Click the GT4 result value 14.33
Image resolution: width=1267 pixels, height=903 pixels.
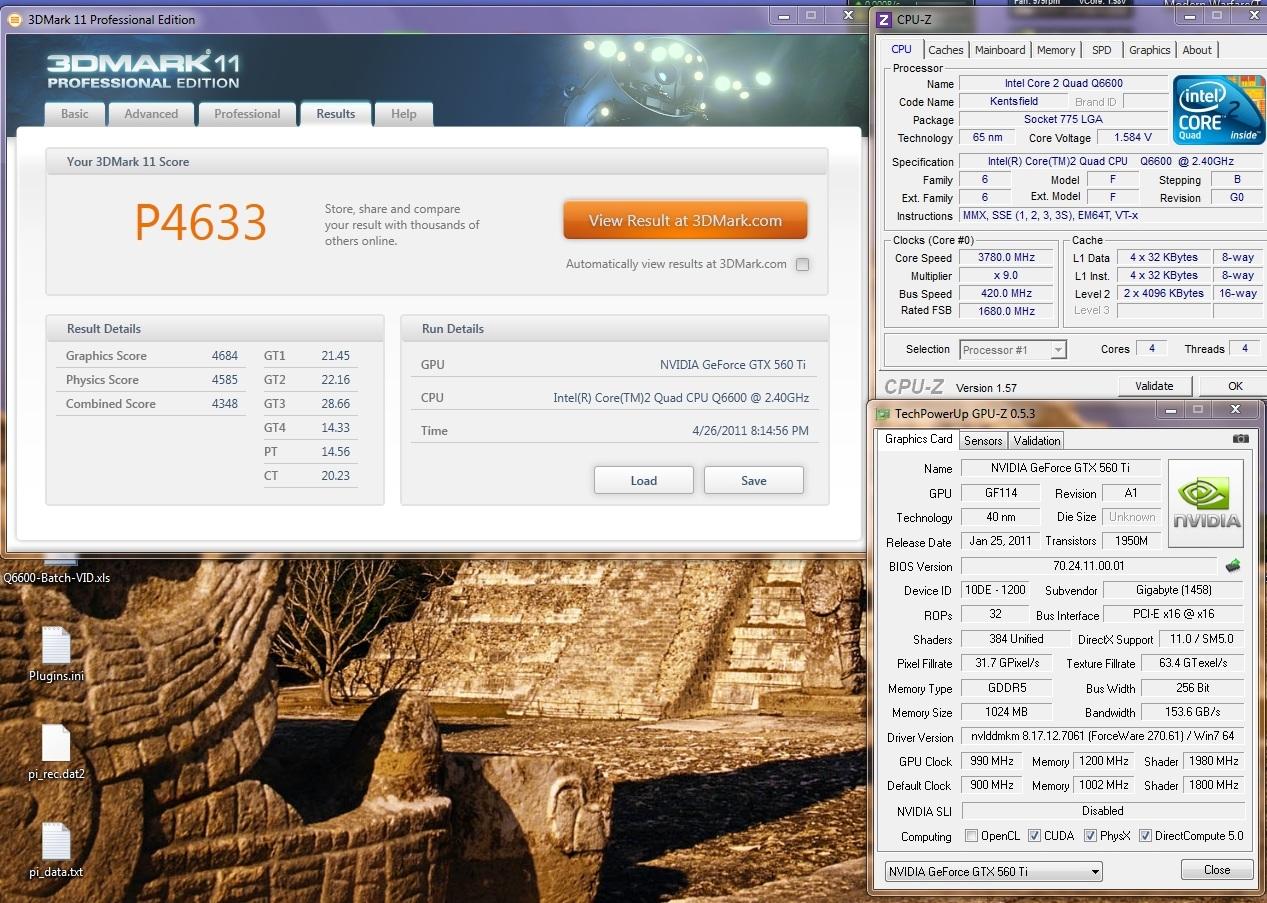[335, 428]
